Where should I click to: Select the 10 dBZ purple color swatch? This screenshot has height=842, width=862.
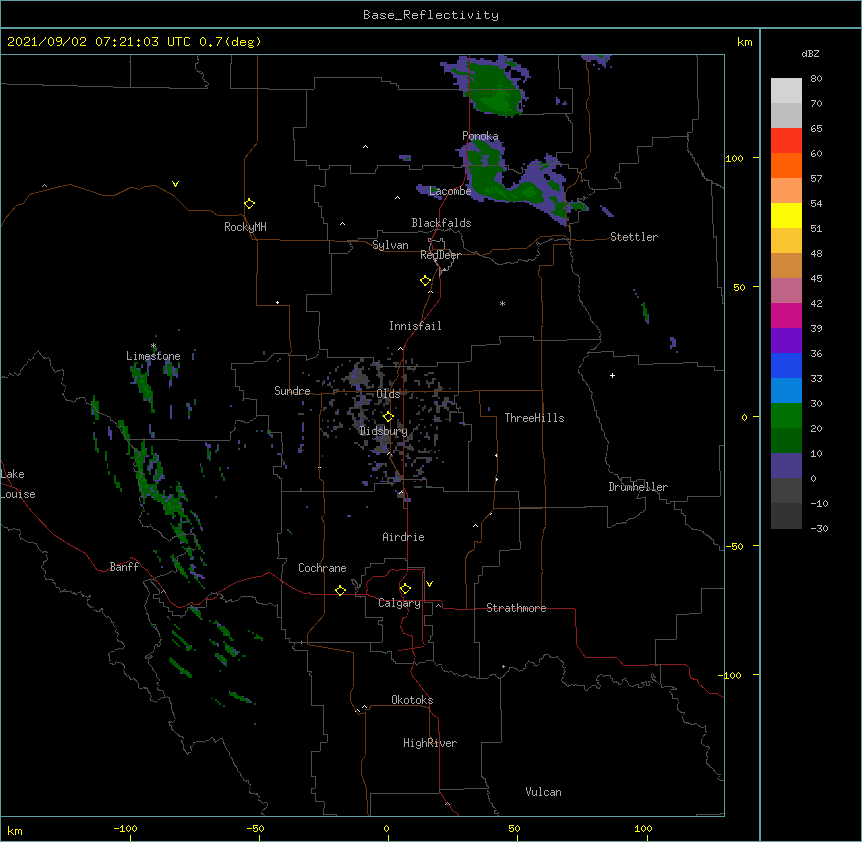(x=786, y=466)
